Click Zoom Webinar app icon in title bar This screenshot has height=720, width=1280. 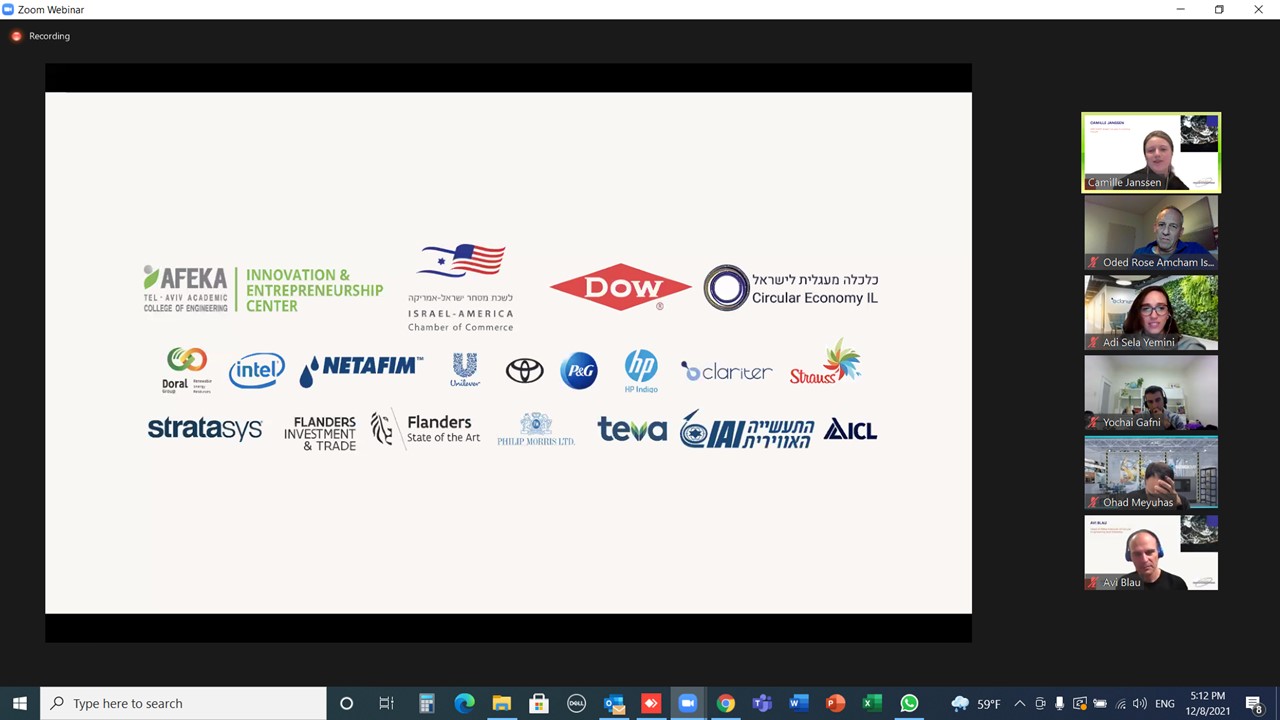click(x=8, y=9)
